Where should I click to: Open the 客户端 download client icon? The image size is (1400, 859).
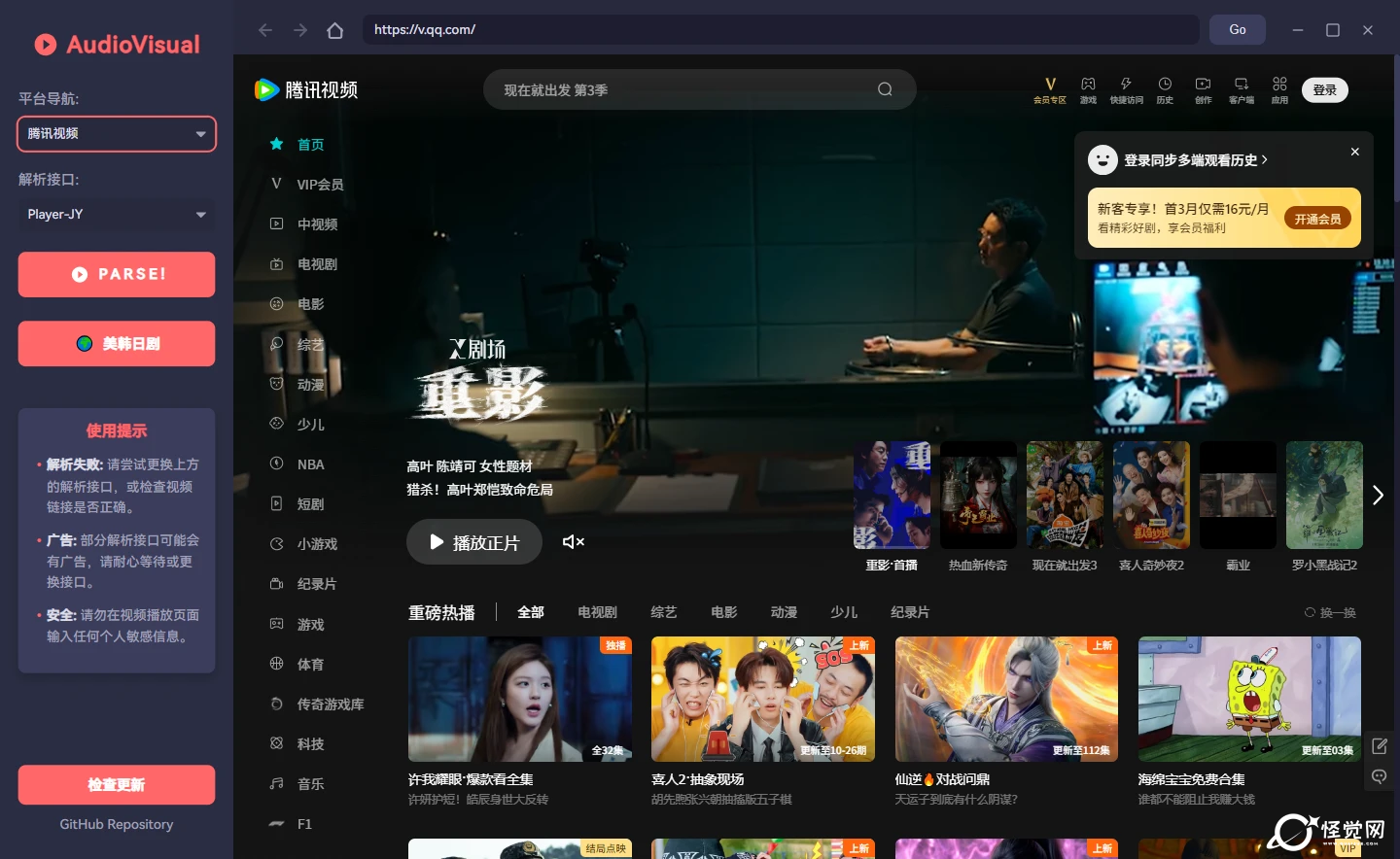click(x=1242, y=86)
